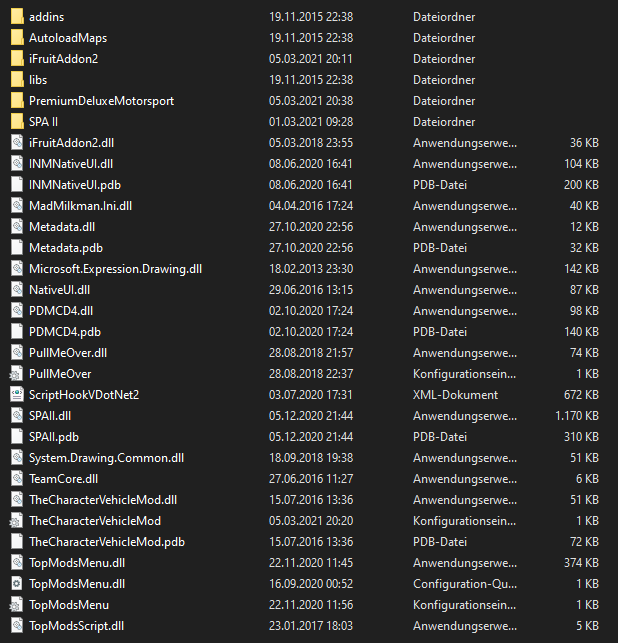Screen dimensions: 618x643
Task: Select the folder name "PremiumDeluxeMotorsport"
Action: coord(101,101)
